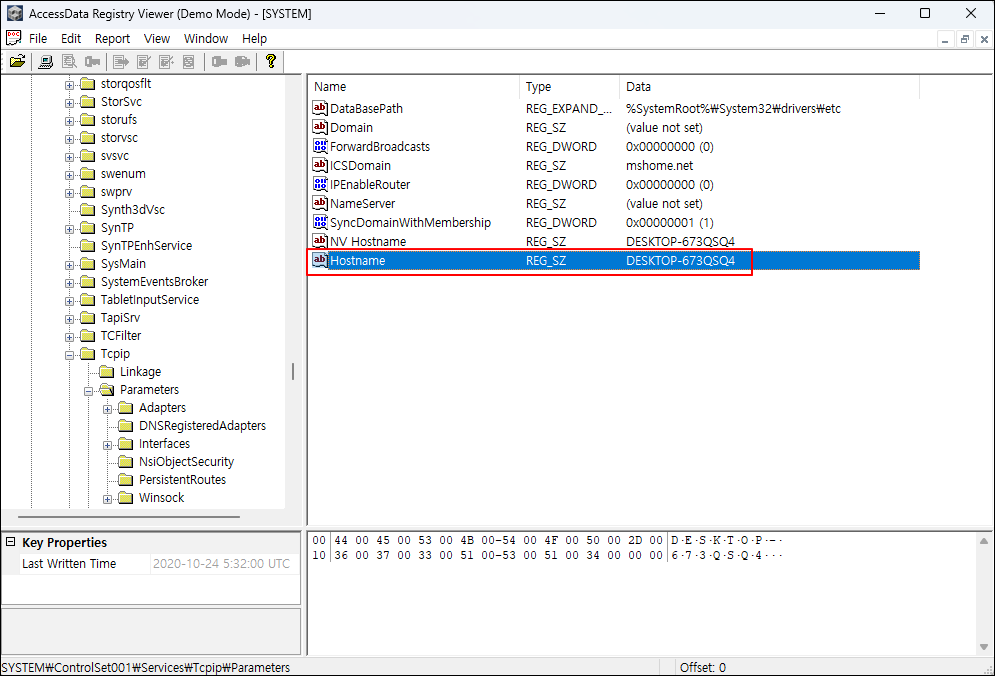Open the Edit menu

pos(70,39)
